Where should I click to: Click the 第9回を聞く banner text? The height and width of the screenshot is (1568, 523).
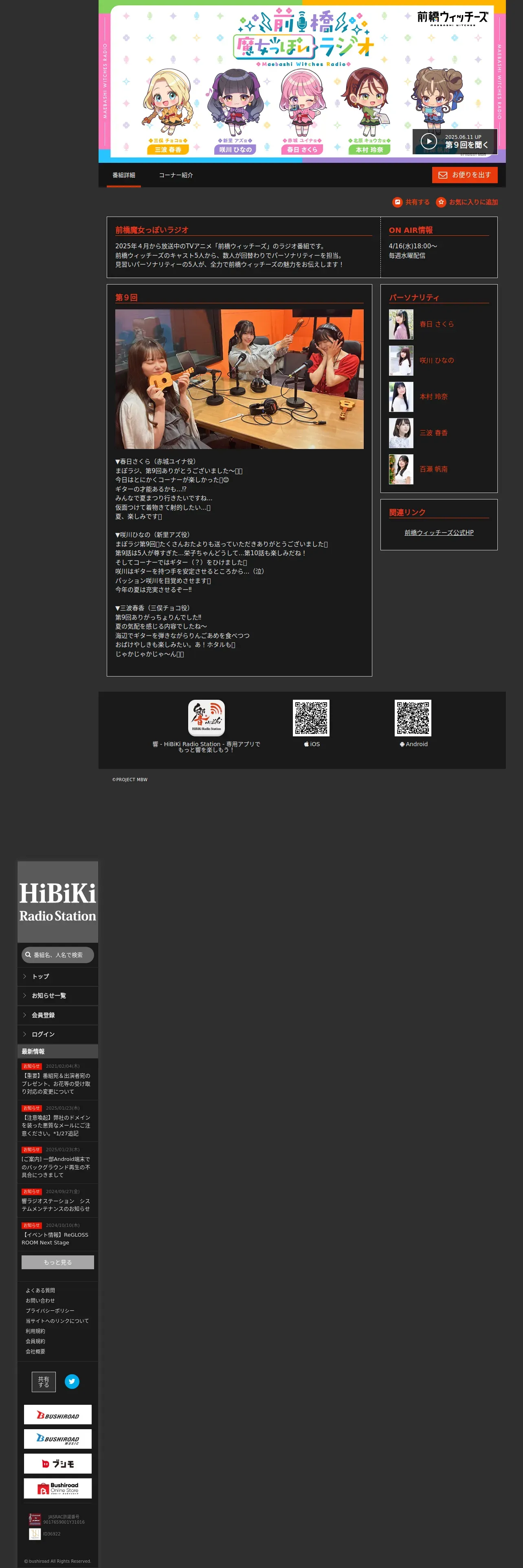click(466, 145)
